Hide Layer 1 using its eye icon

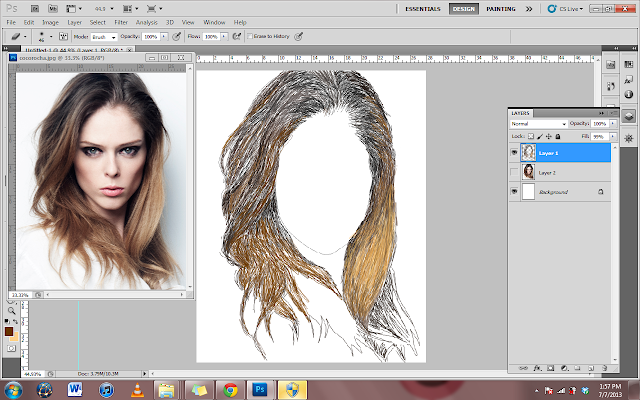point(515,153)
